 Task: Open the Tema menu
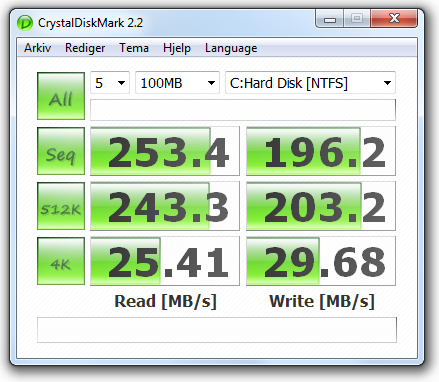134,48
